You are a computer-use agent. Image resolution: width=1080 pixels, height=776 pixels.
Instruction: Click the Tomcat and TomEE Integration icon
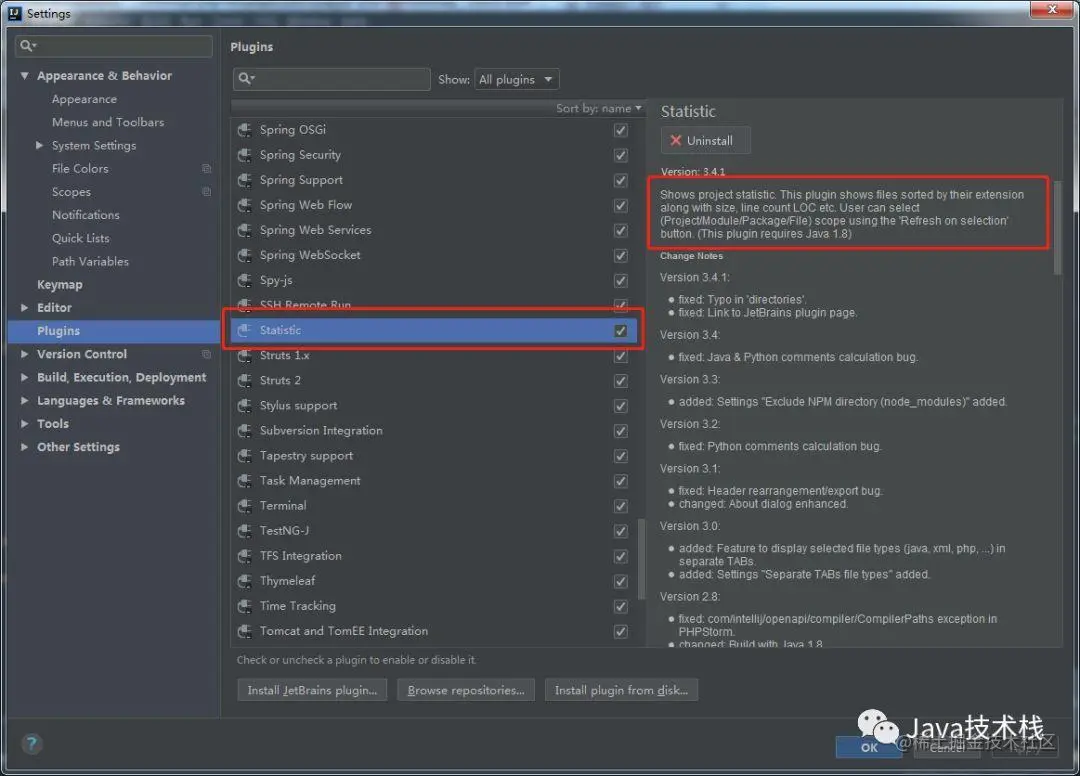(x=244, y=631)
